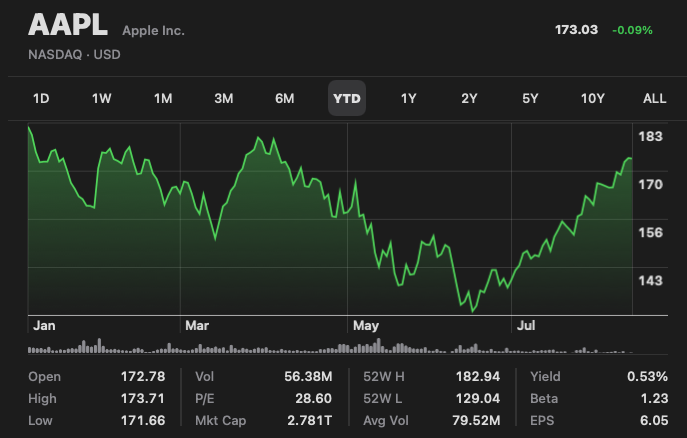The image size is (687, 438).
Task: Click the P/E value 28.60
Action: (313, 399)
